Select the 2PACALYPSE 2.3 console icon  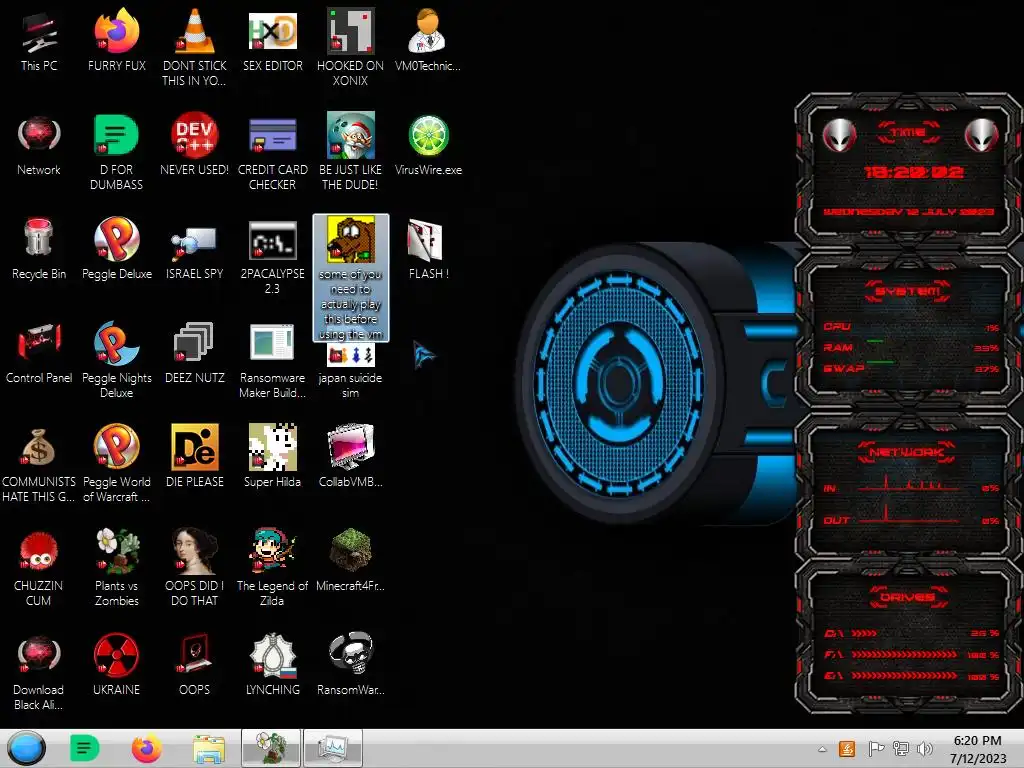click(x=273, y=240)
